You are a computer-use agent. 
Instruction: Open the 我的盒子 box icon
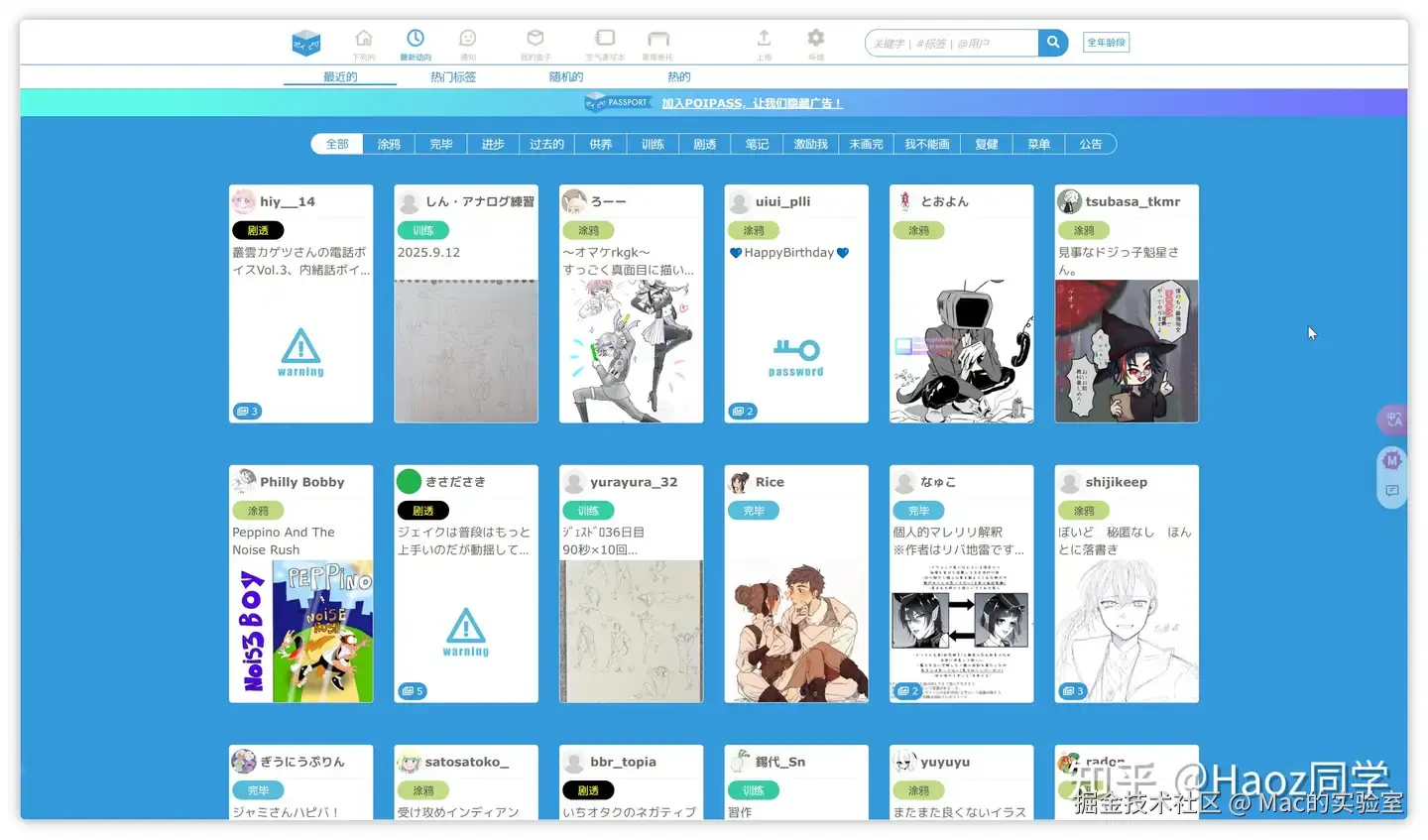[x=535, y=38]
